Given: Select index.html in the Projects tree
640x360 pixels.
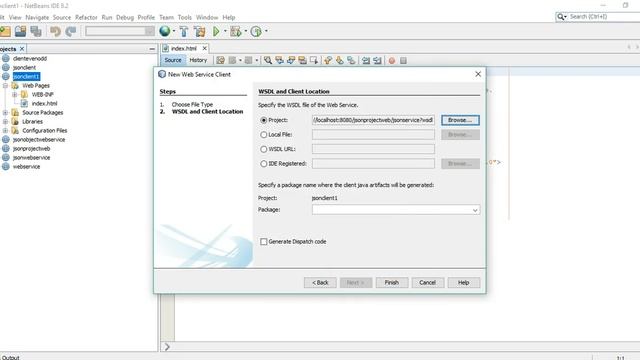Looking at the screenshot, I should [x=44, y=104].
